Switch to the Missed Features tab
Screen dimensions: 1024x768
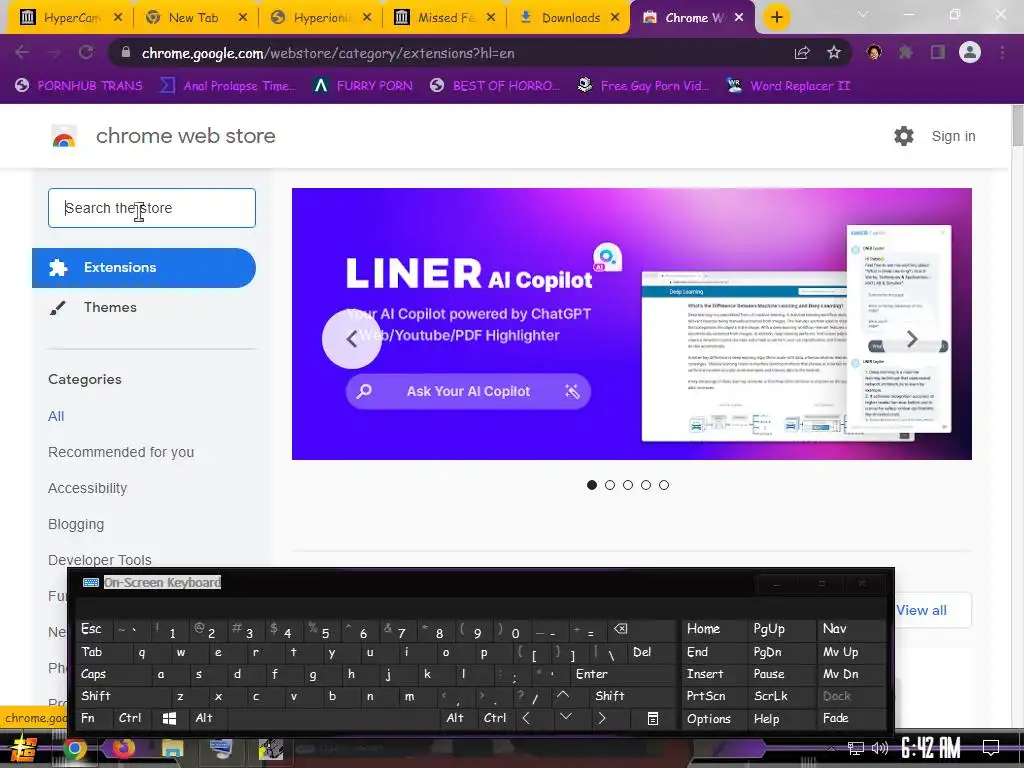(444, 18)
